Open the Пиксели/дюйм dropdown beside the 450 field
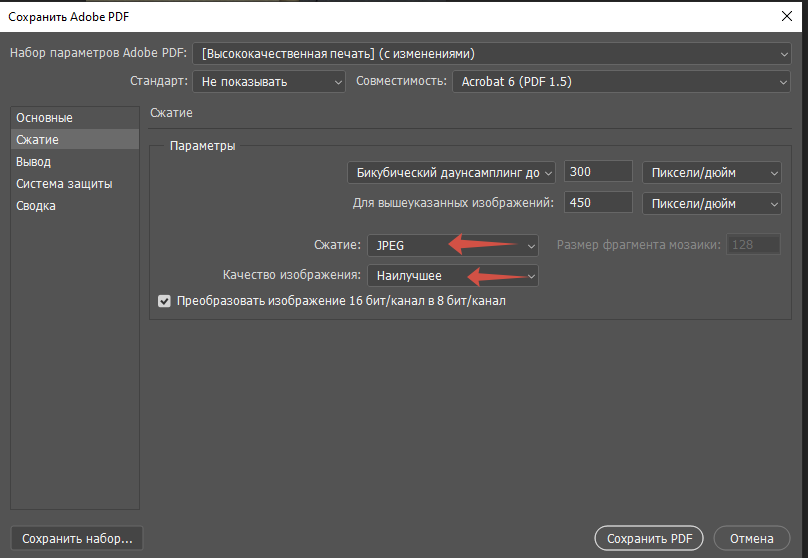 coord(712,204)
